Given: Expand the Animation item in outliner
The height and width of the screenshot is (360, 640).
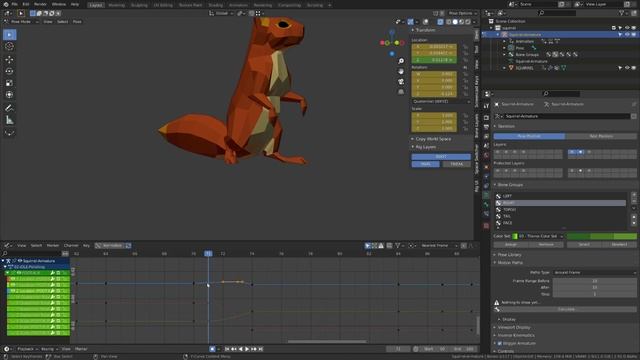Looking at the screenshot, I should pos(505,41).
